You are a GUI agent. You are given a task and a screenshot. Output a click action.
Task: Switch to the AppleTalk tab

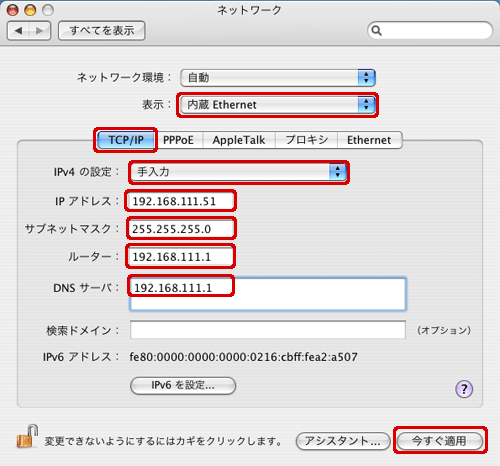[x=239, y=140]
